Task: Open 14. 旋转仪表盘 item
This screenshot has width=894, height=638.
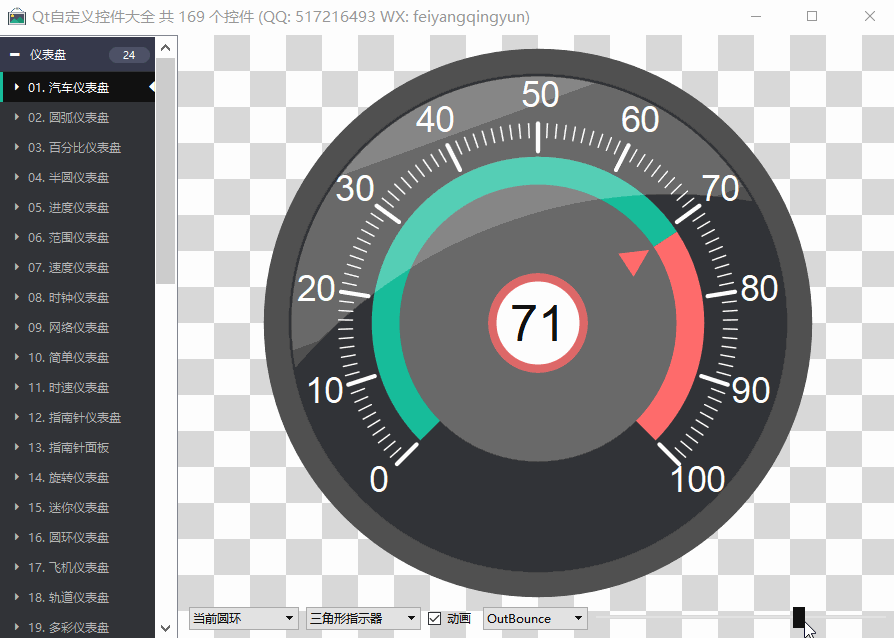Action: [78, 477]
